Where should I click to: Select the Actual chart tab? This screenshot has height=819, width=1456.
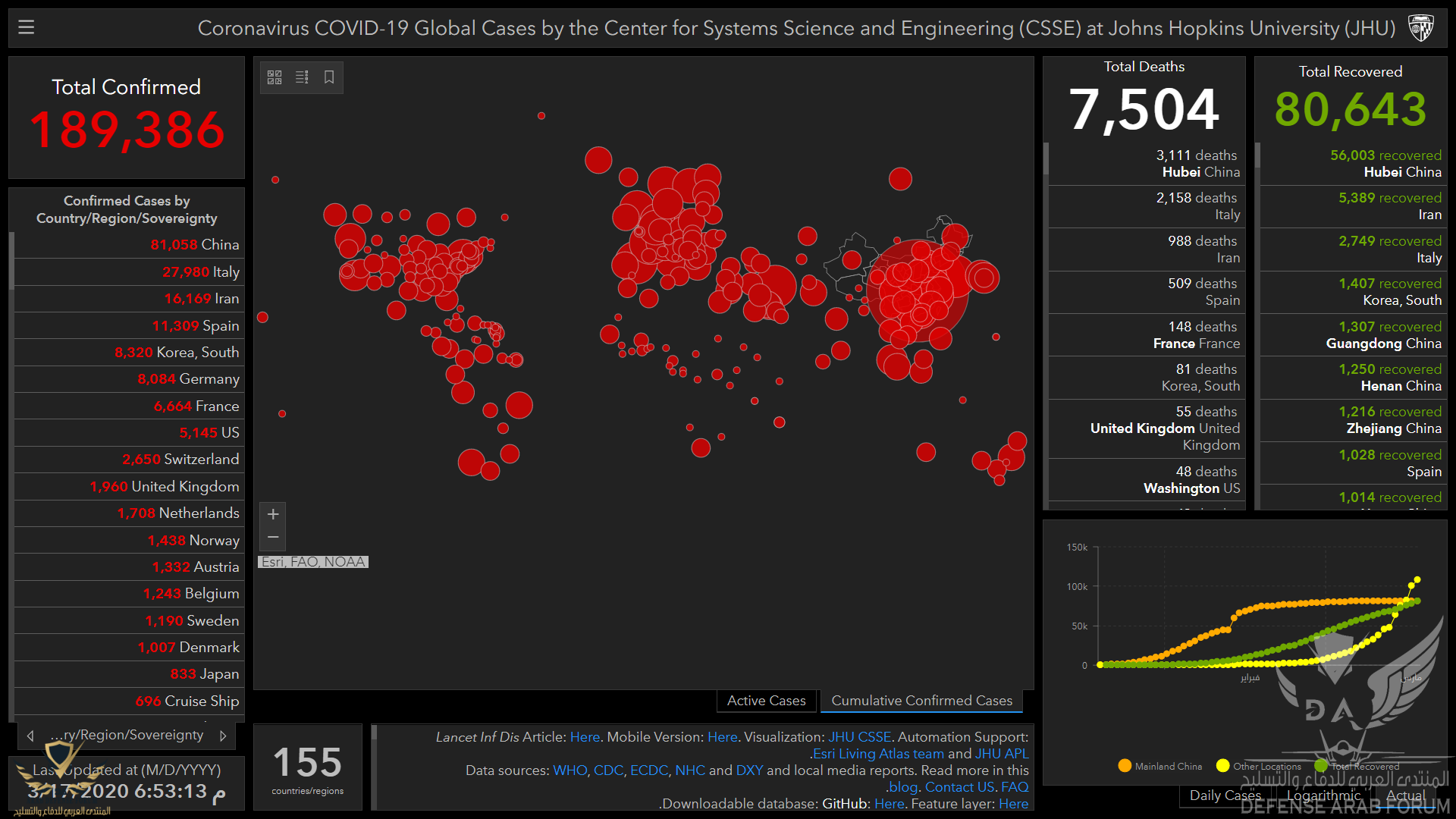1406,795
